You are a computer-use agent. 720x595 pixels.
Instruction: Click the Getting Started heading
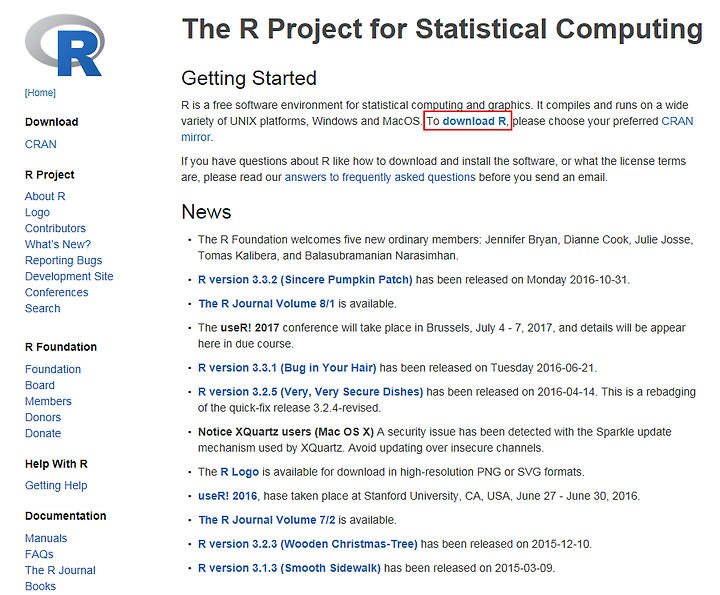click(x=249, y=79)
